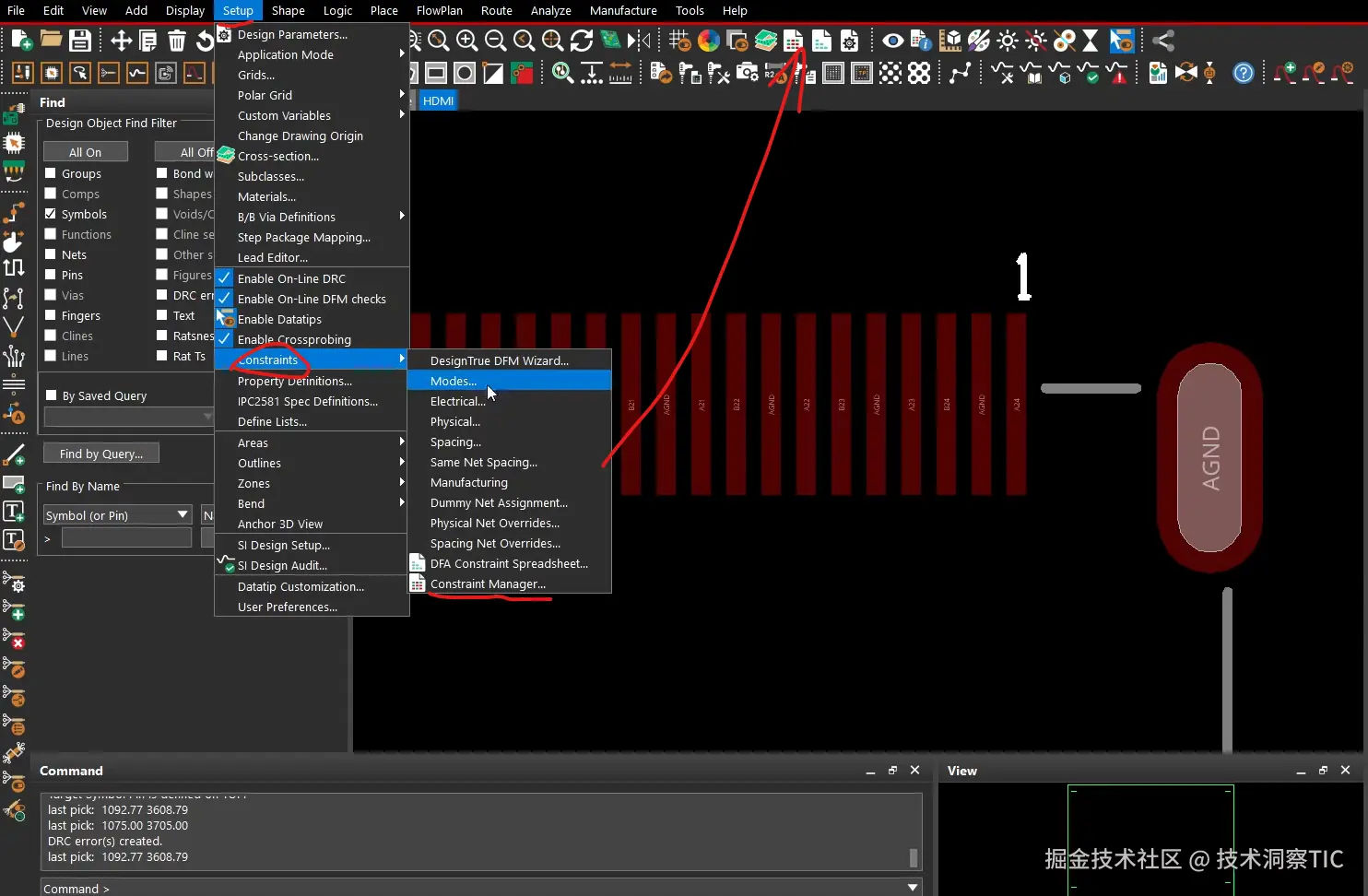Click the Delete trash icon
The height and width of the screenshot is (896, 1368).
click(177, 40)
